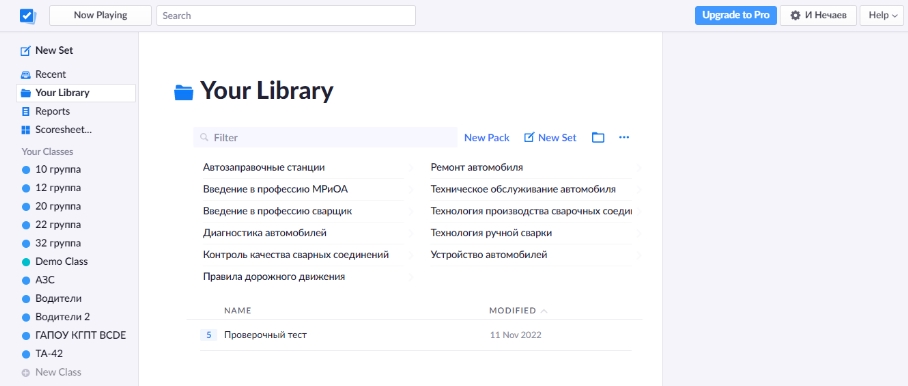908x386 pixels.
Task: Click Upgrade to Pro button
Action: (735, 16)
